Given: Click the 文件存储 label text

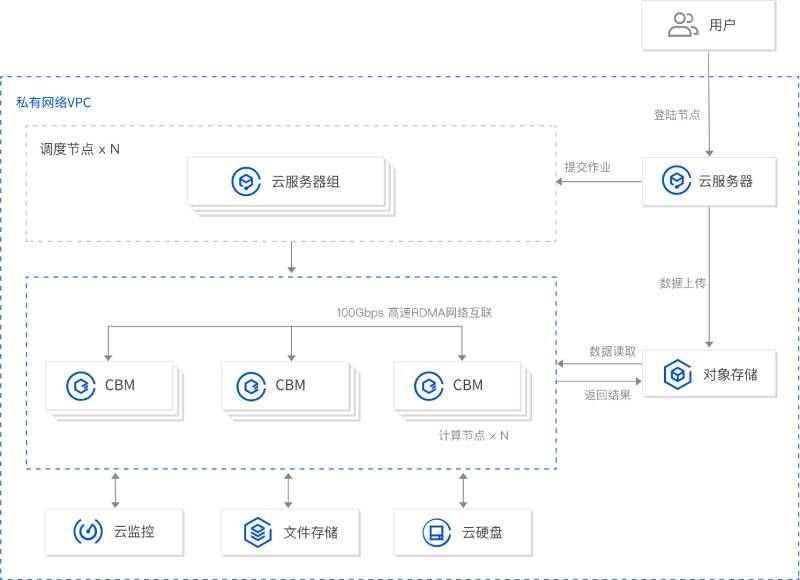Looking at the screenshot, I should pyautogui.click(x=310, y=533).
